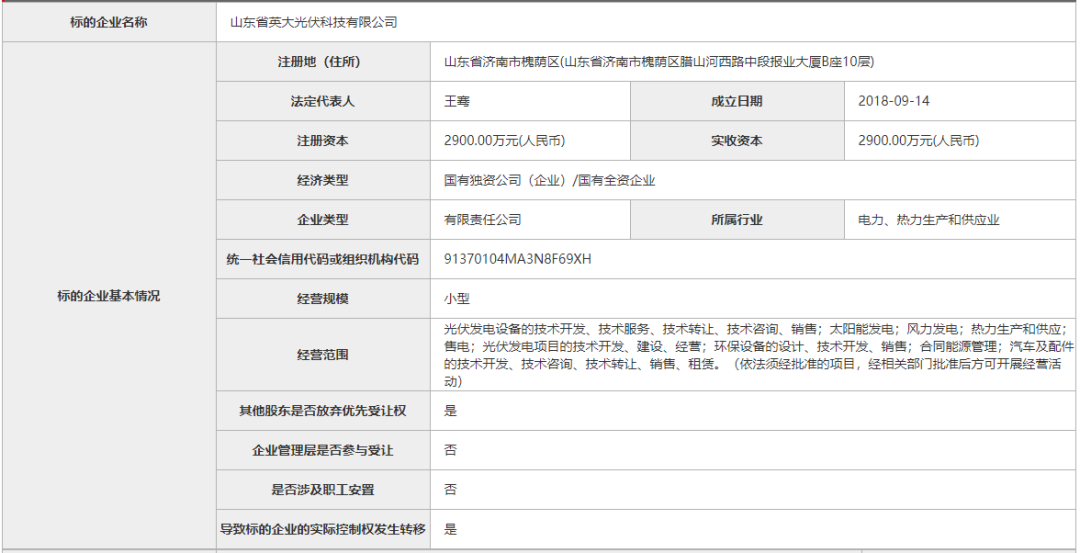Select the 所属行业 value 电力、热力生产和供应业

click(928, 220)
